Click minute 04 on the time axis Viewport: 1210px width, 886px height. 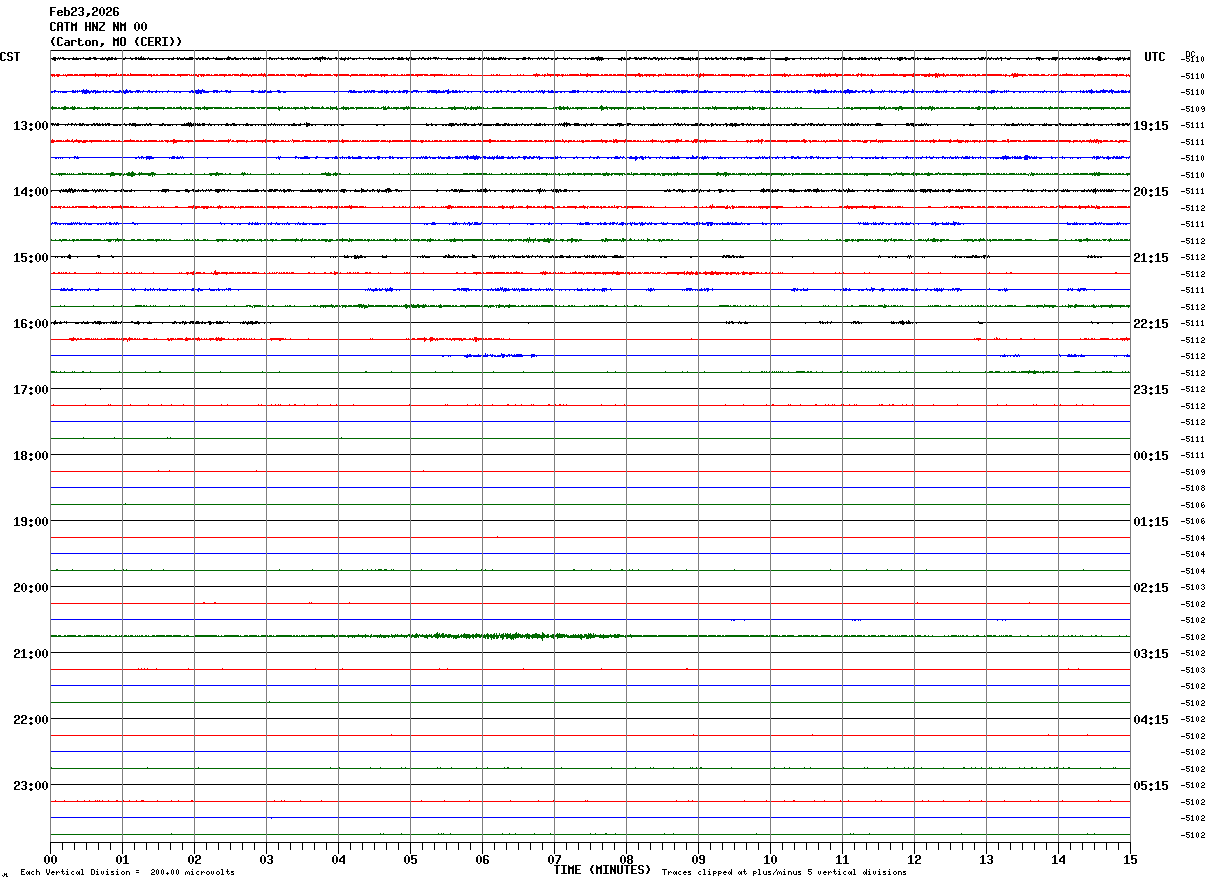[338, 859]
